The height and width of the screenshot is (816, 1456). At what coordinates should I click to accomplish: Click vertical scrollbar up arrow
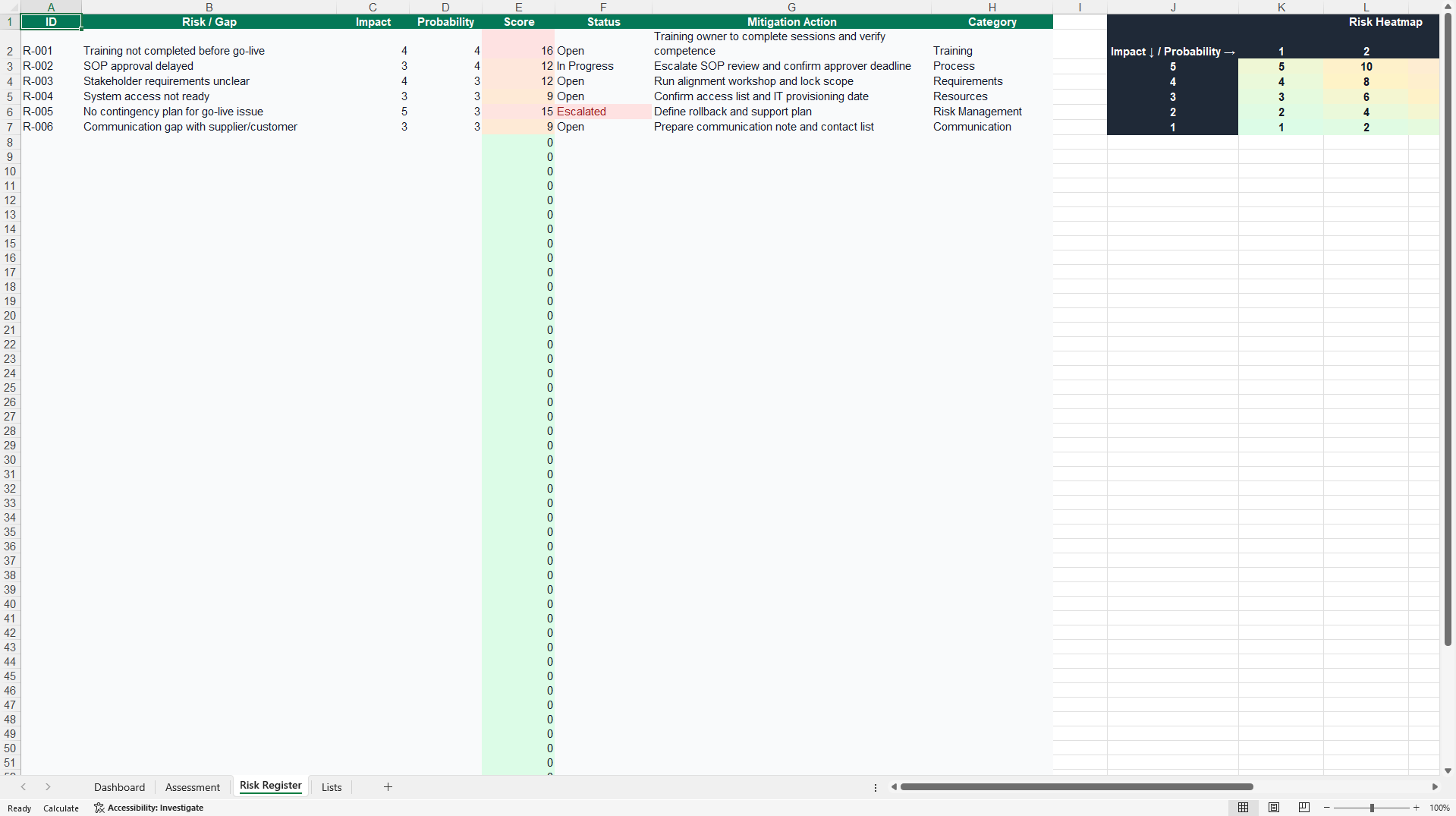[x=1448, y=6]
